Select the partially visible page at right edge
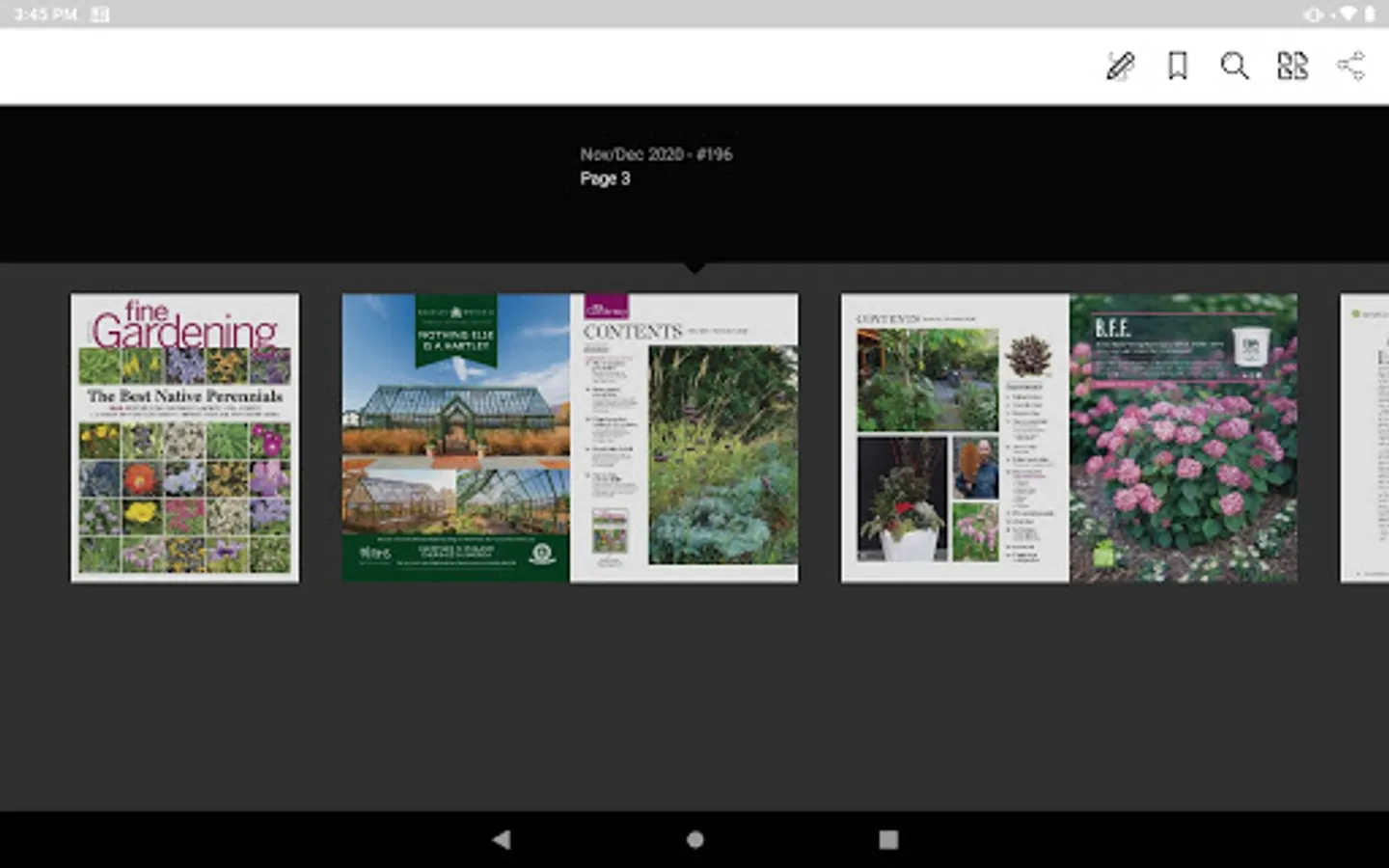The height and width of the screenshot is (868, 1389). 1364,438
